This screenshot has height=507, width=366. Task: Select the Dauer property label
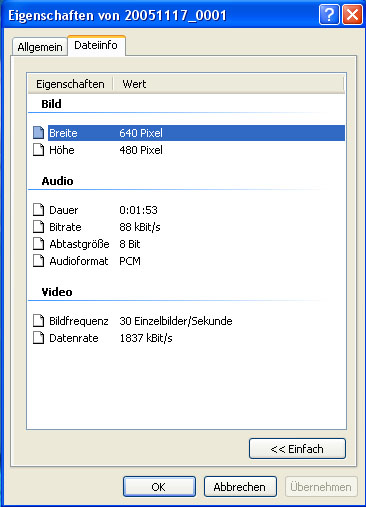point(64,210)
